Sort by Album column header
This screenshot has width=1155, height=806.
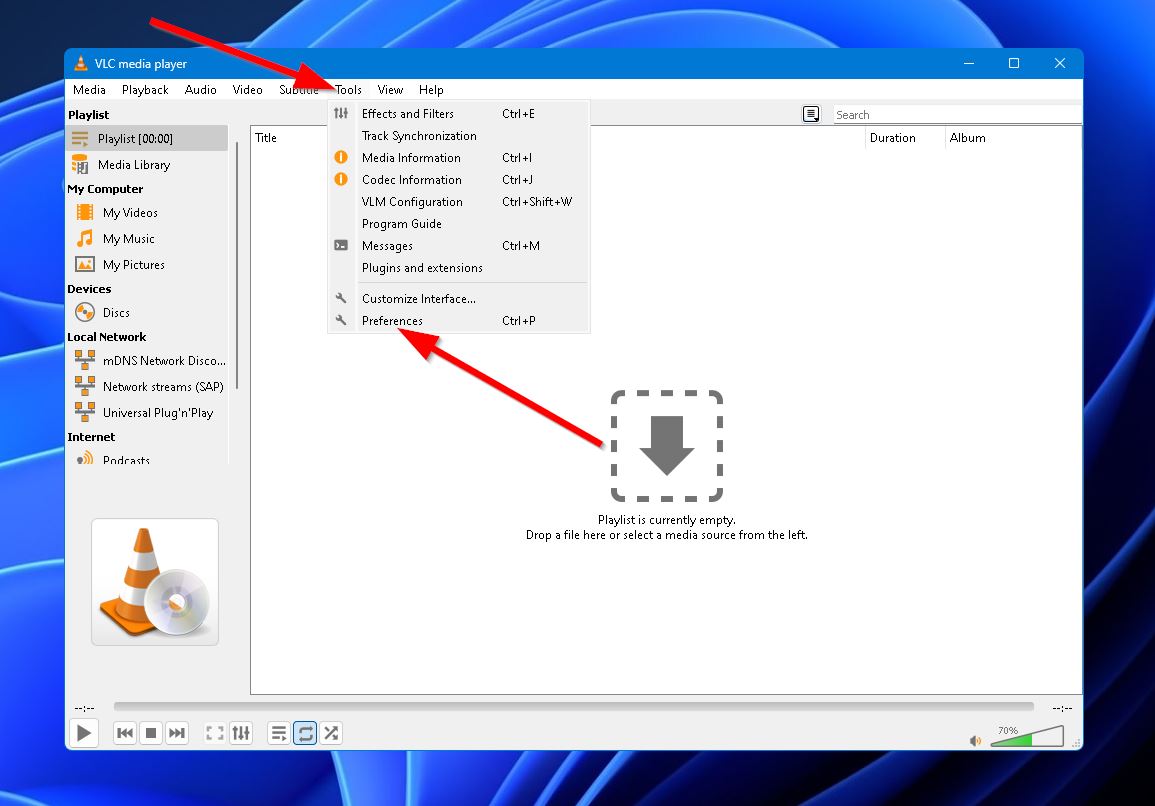[1013, 138]
